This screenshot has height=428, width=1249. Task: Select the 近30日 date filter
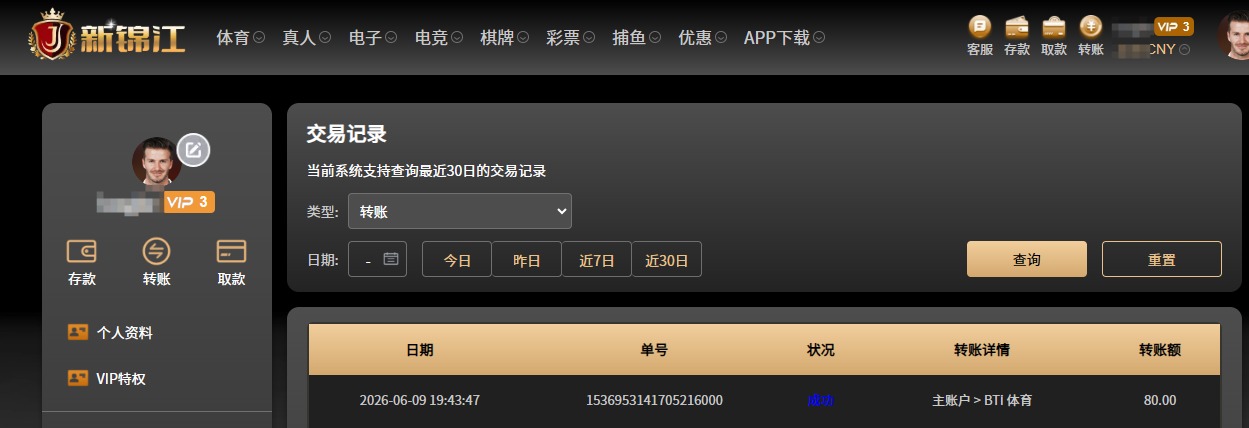pyautogui.click(x=667, y=260)
